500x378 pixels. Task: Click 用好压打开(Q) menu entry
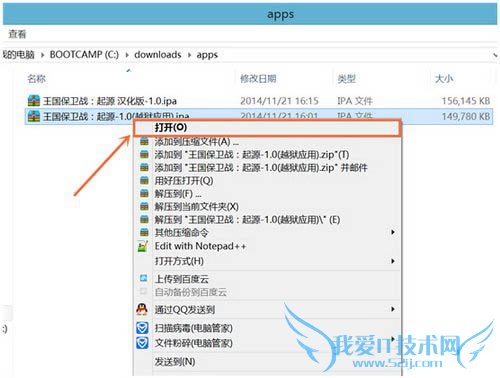(267, 181)
